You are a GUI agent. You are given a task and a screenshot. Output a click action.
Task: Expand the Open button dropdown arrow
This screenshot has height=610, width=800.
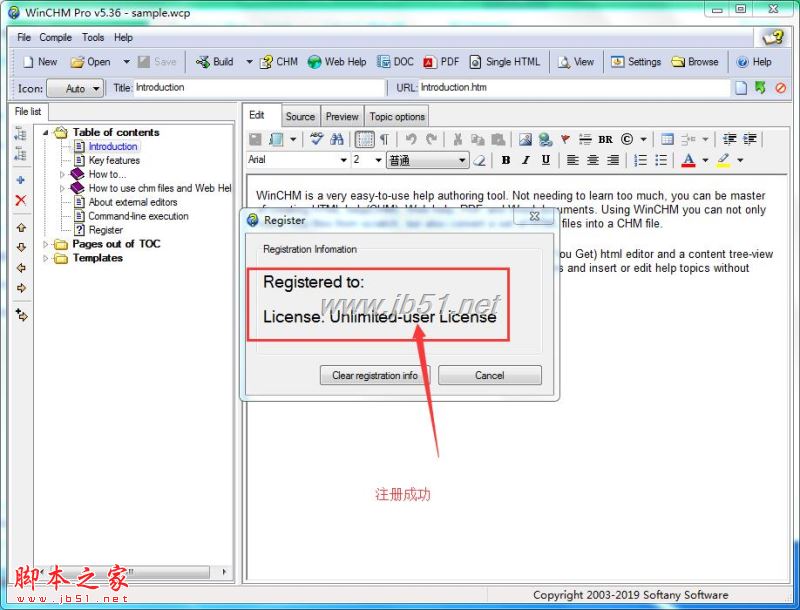[x=126, y=62]
